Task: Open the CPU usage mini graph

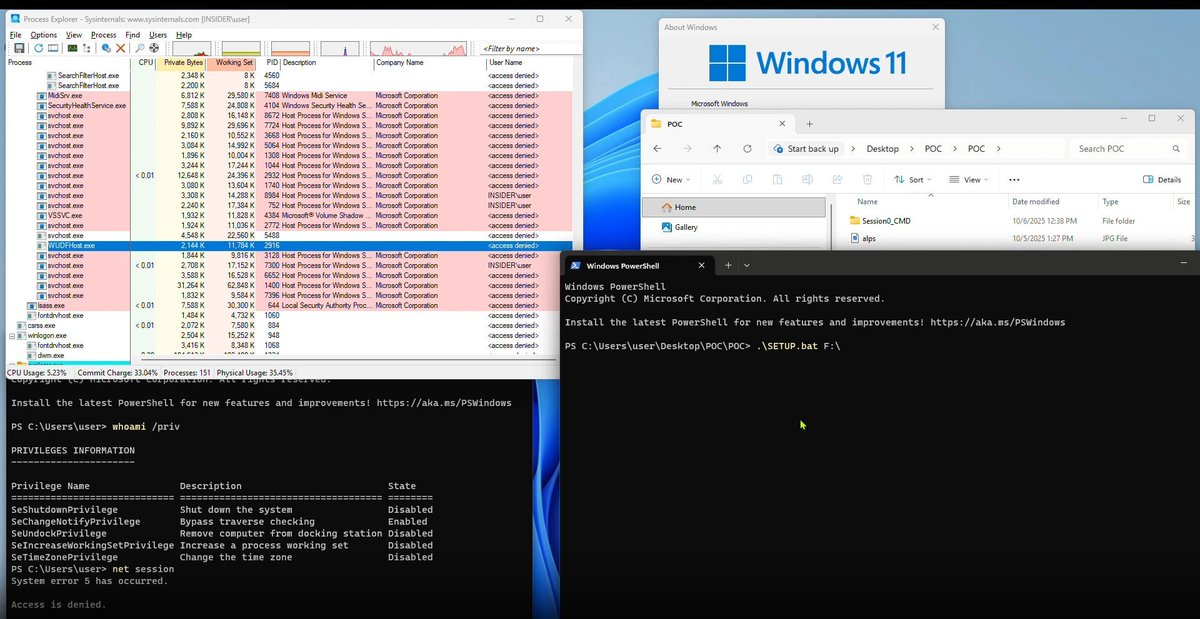Action: point(192,48)
